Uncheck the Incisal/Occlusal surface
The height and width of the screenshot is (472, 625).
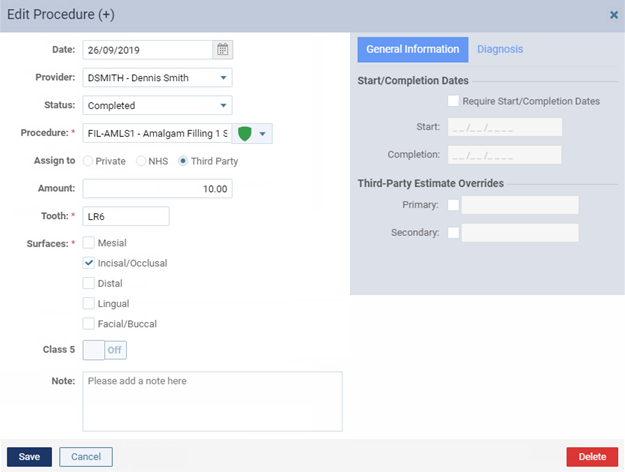point(88,263)
